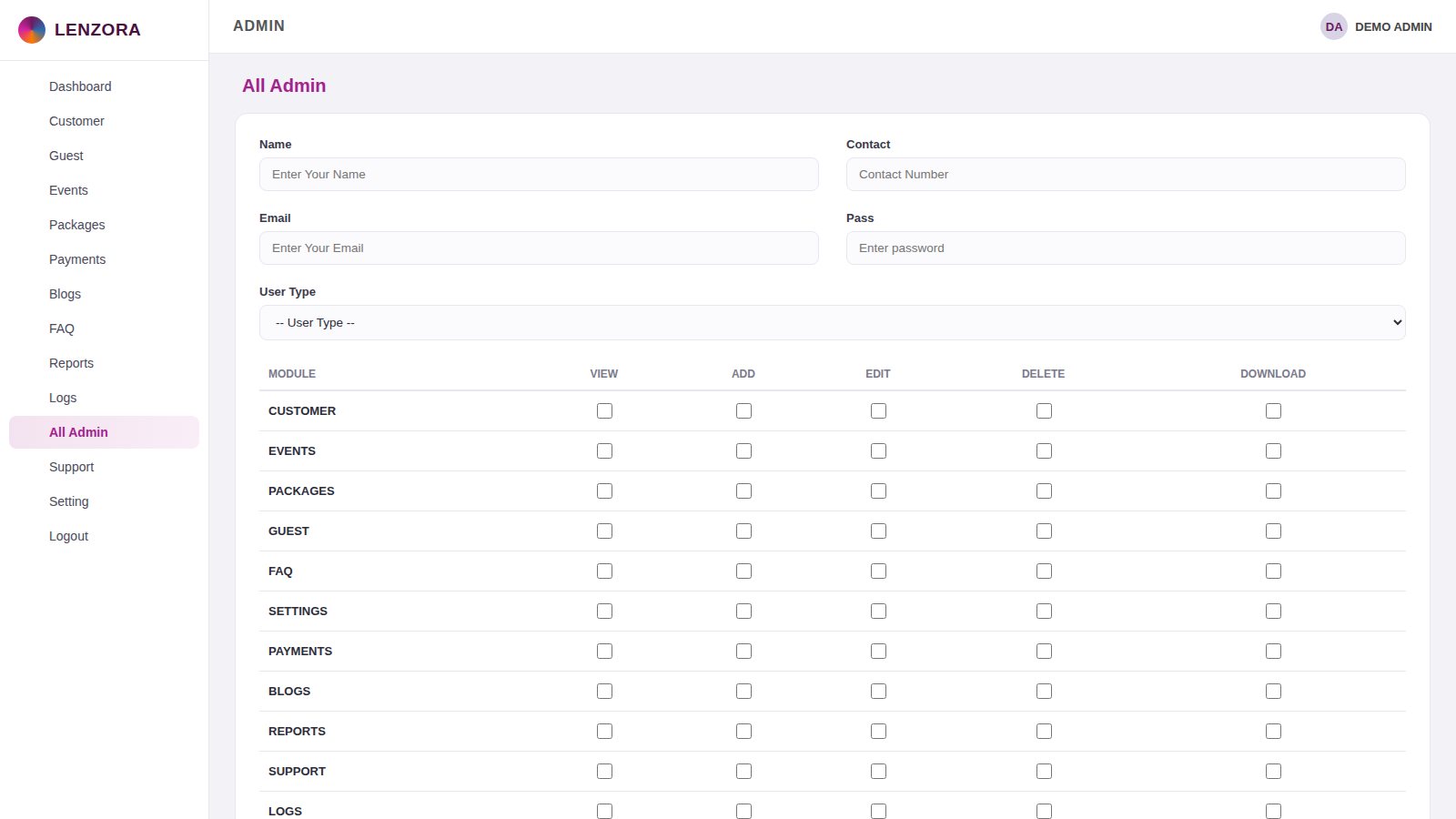This screenshot has width=1456, height=819.
Task: Select All Admin sidebar item
Action: [x=104, y=432]
